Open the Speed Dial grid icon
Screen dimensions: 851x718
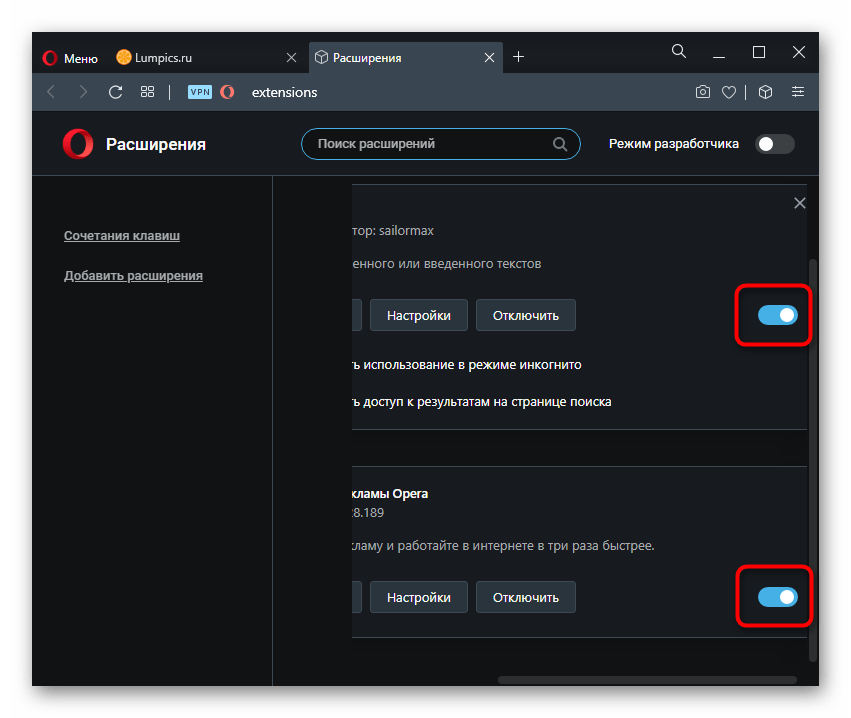[147, 92]
